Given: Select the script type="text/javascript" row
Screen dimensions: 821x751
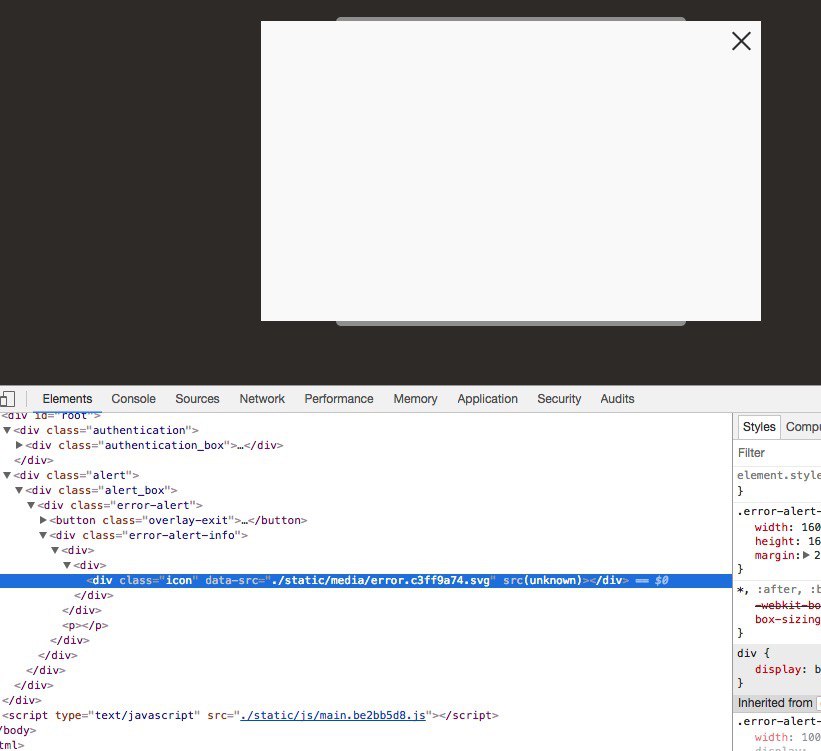Looking at the screenshot, I should pos(250,715).
